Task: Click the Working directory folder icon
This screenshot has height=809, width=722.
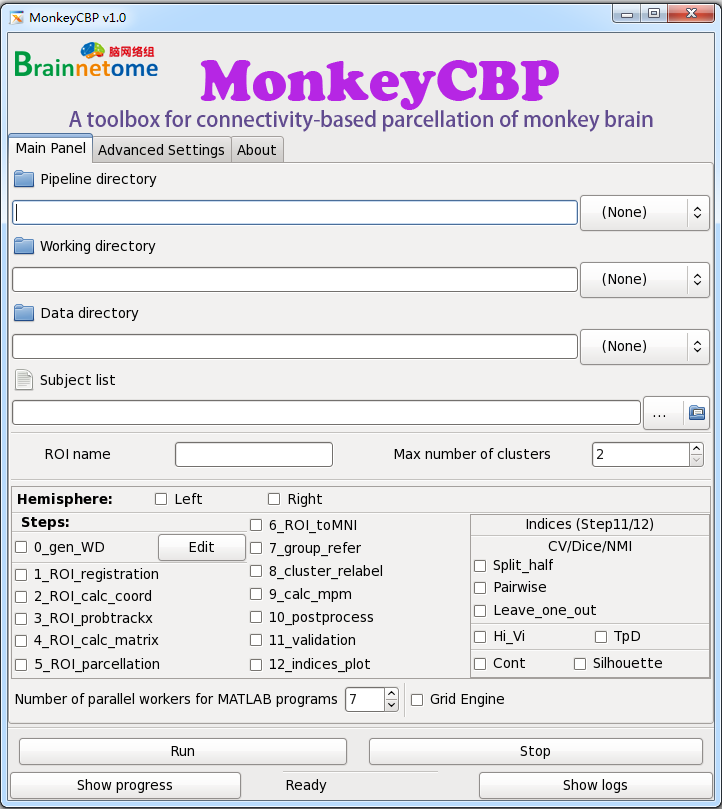Action: [24, 246]
